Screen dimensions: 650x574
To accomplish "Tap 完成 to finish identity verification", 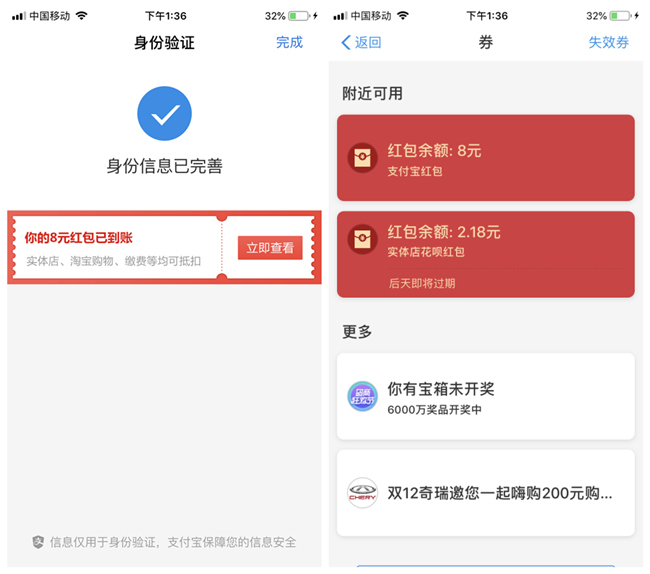I will click(289, 42).
